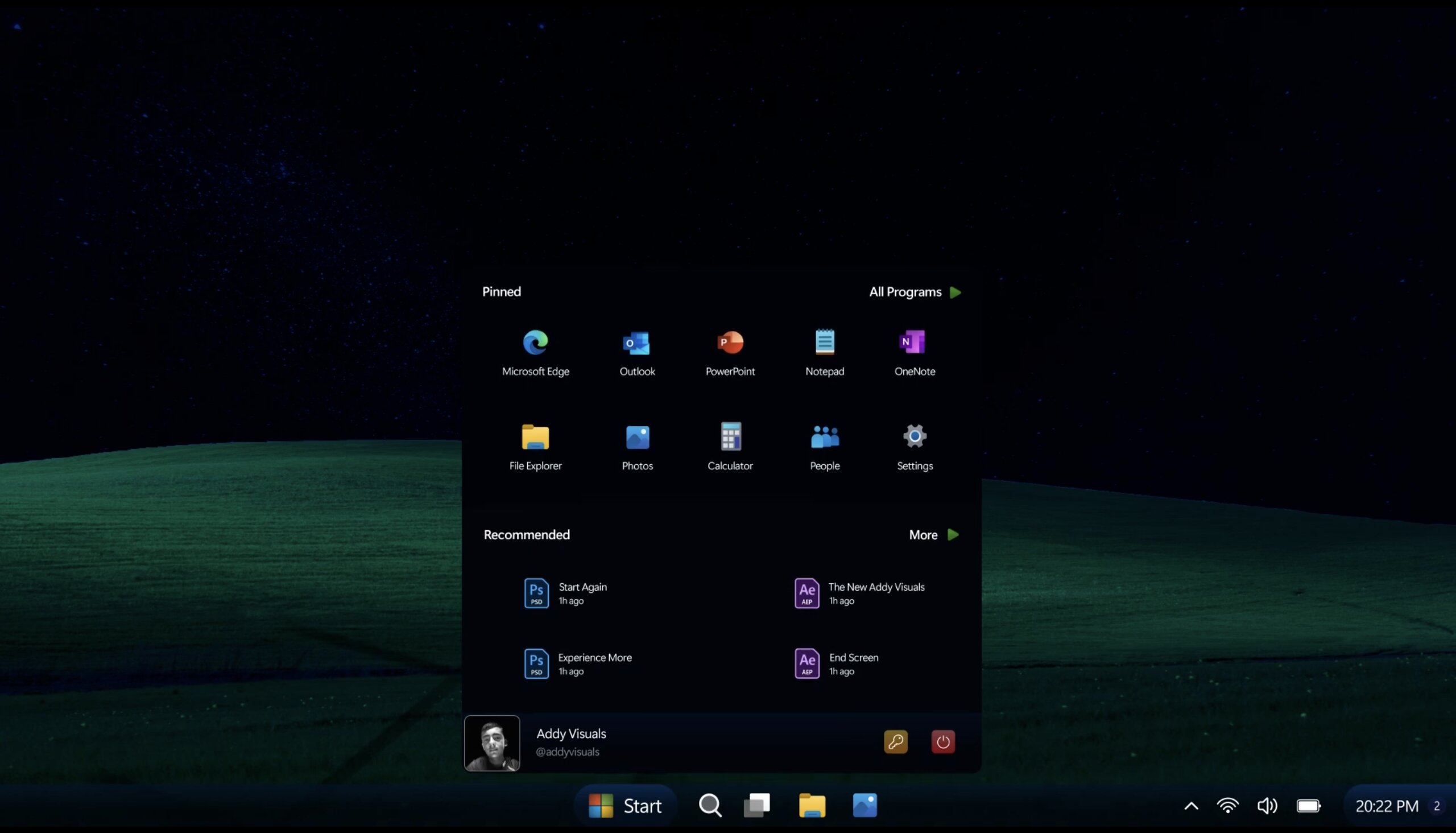
Task: Expand All Programs list
Action: pos(915,292)
